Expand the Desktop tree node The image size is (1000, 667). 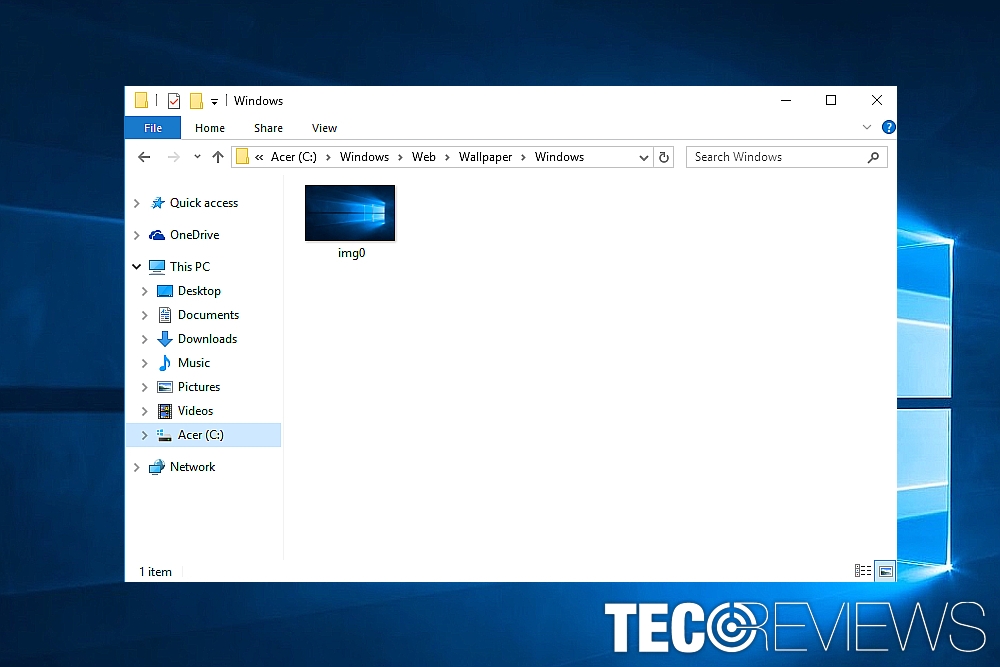pyautogui.click(x=144, y=291)
